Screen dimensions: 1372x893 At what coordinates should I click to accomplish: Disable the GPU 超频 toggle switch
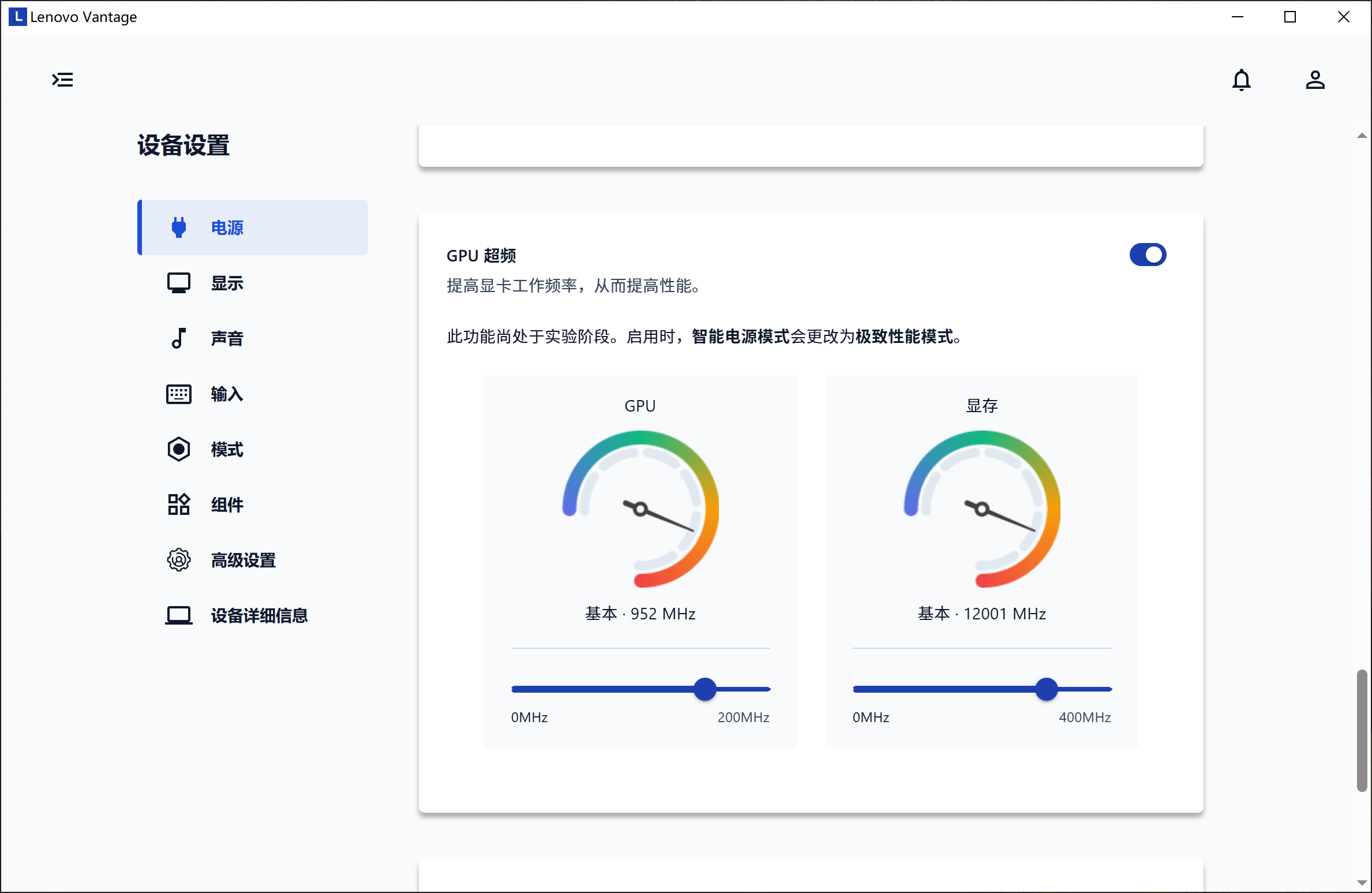pyautogui.click(x=1148, y=255)
